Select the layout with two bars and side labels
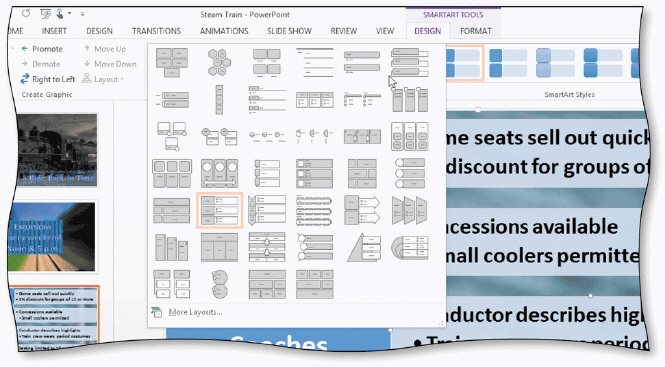Image resolution: width=665 pixels, height=367 pixels. pyautogui.click(x=172, y=100)
